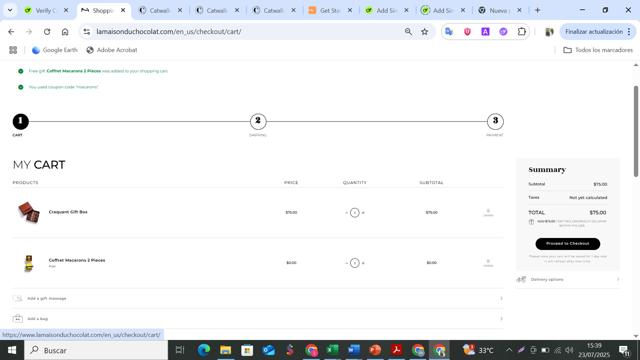Launch Microsoft Edge from the taskbar
This screenshot has width=640, height=360.
204,350
